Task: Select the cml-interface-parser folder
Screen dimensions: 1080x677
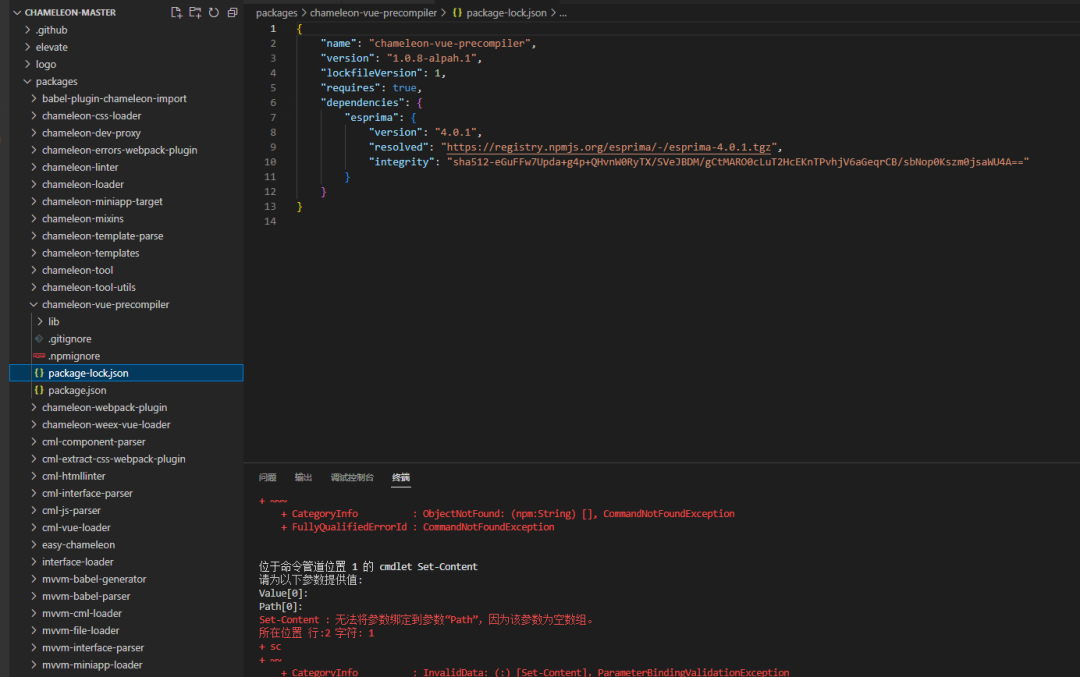Action: [x=87, y=493]
